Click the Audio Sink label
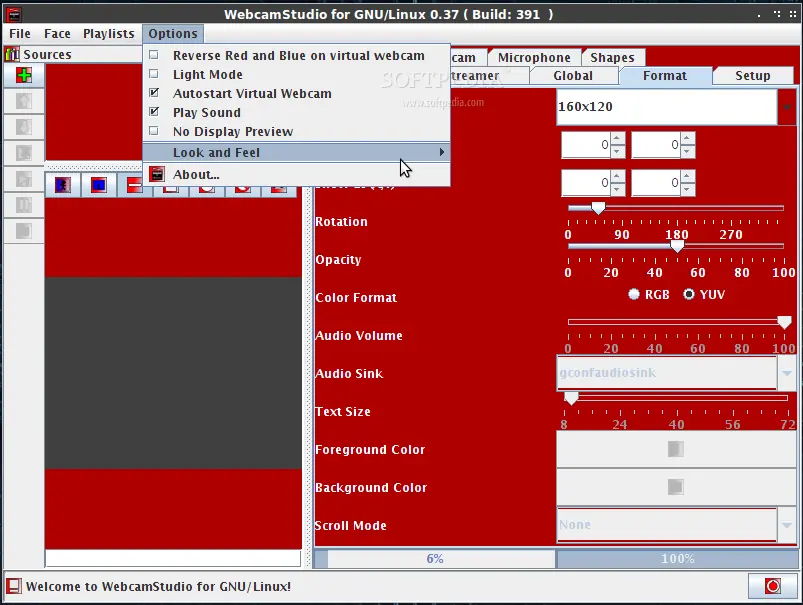 (x=349, y=373)
